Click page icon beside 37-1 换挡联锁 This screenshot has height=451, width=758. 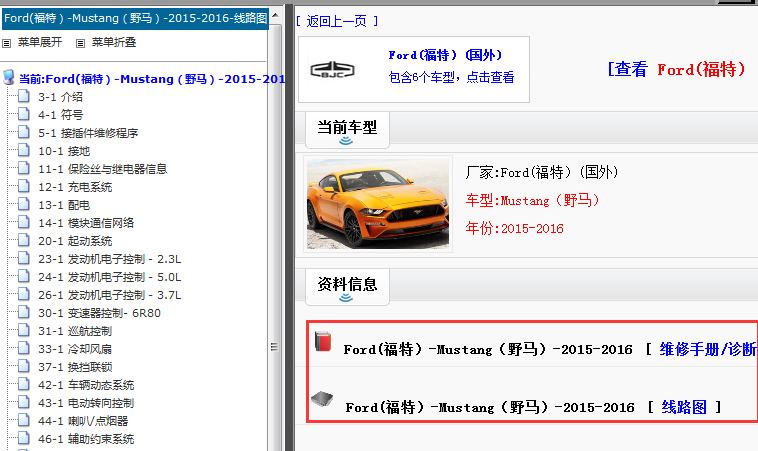tap(24, 366)
